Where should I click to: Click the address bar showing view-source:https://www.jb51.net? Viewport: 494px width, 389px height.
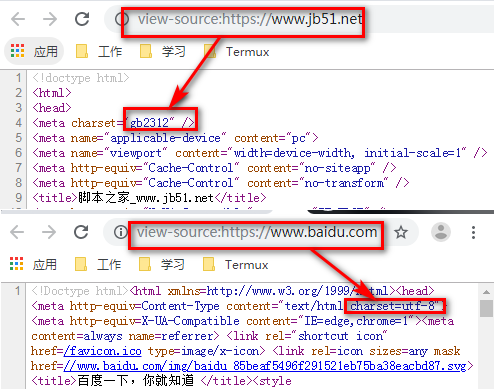pos(250,19)
